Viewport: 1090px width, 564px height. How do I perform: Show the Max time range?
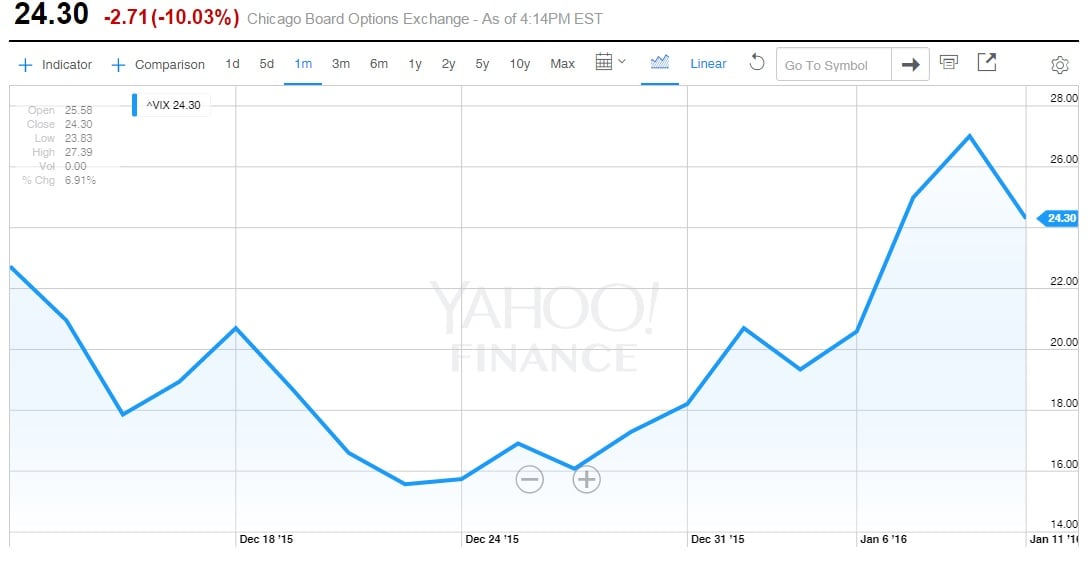coord(562,64)
